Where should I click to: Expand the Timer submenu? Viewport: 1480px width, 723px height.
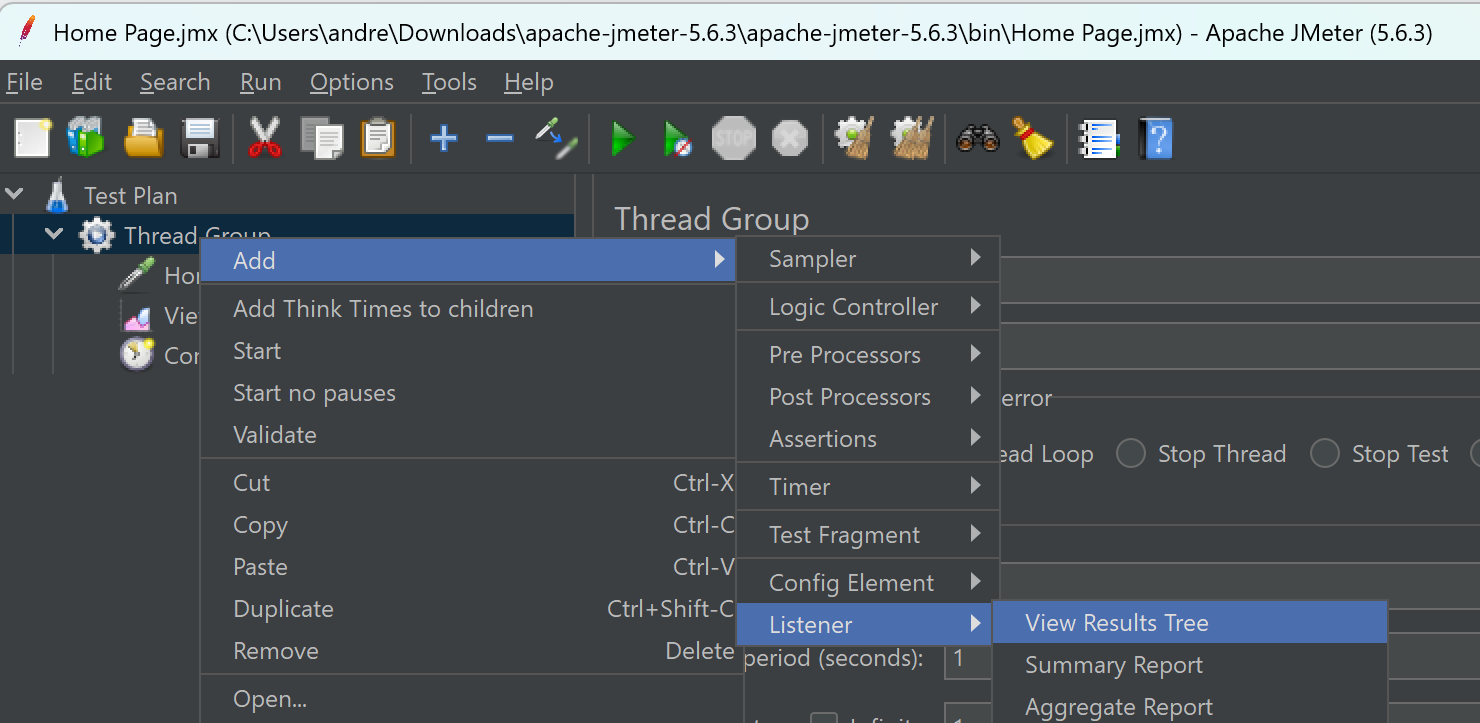pos(868,487)
